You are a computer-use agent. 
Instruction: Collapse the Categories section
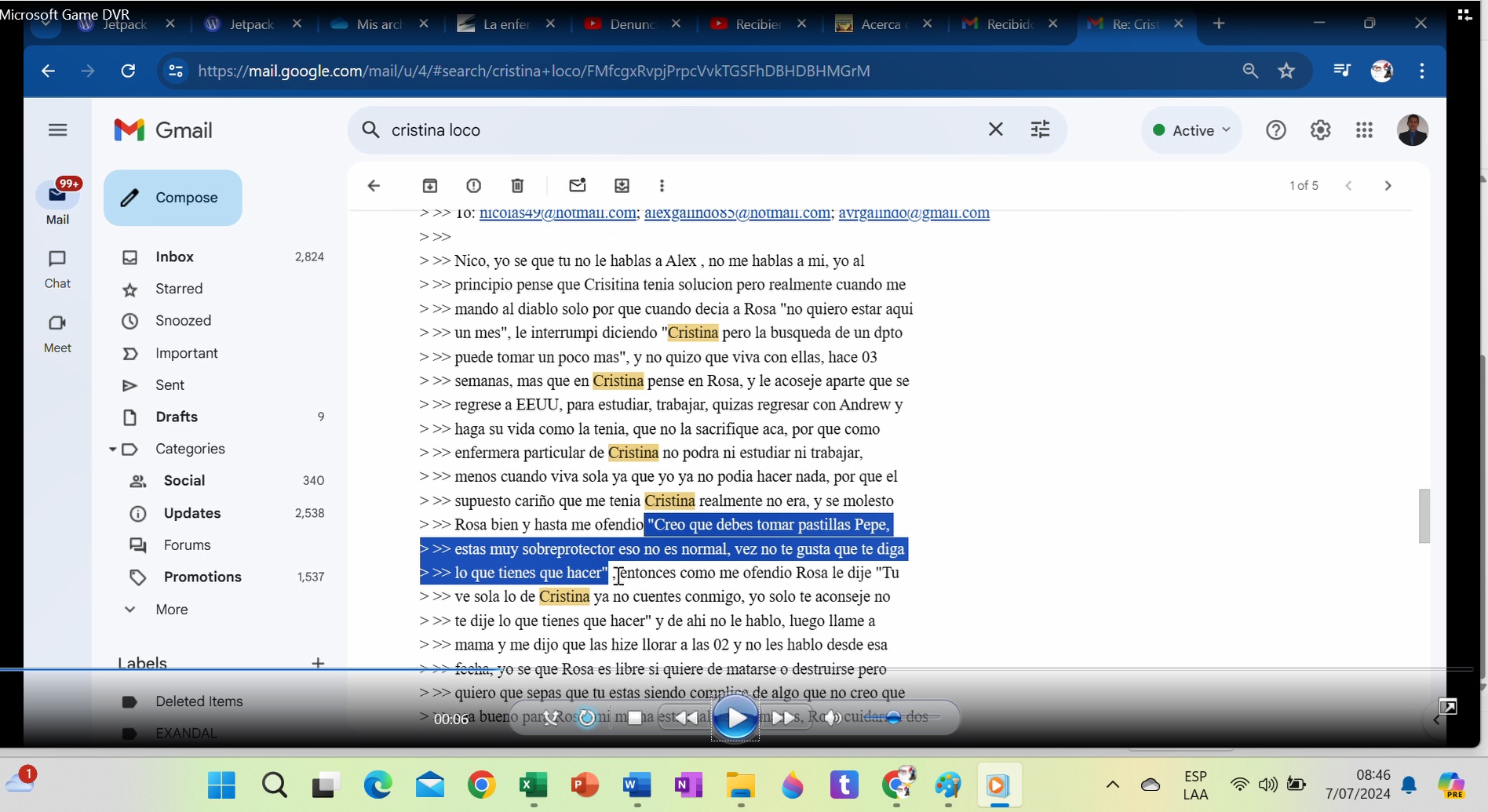coord(113,449)
